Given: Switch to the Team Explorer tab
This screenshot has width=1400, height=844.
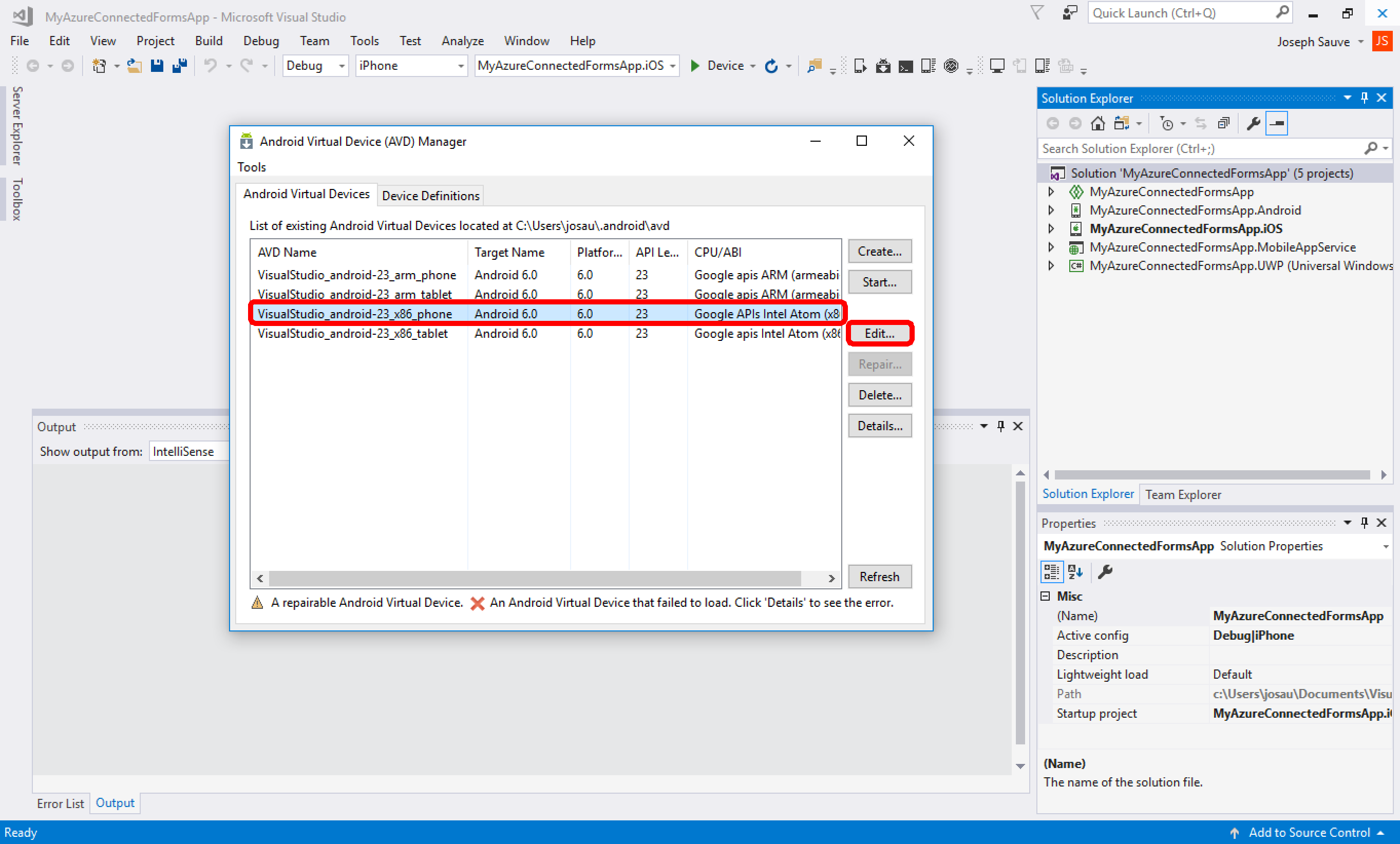Looking at the screenshot, I should pos(1183,495).
